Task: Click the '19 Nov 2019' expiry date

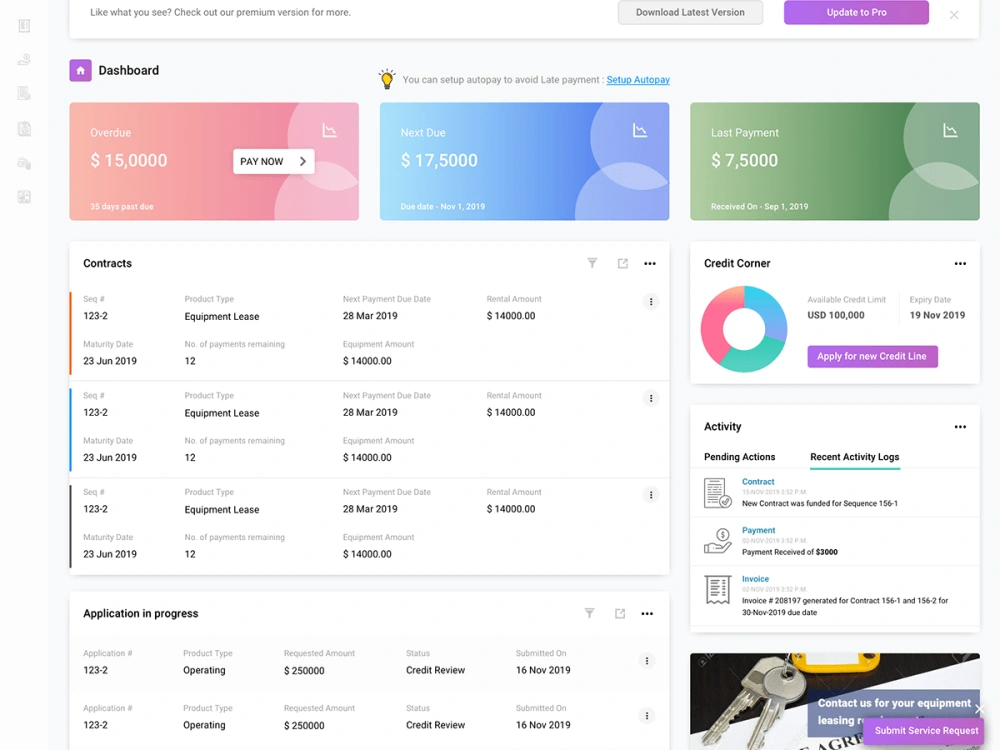Action: 937,315
